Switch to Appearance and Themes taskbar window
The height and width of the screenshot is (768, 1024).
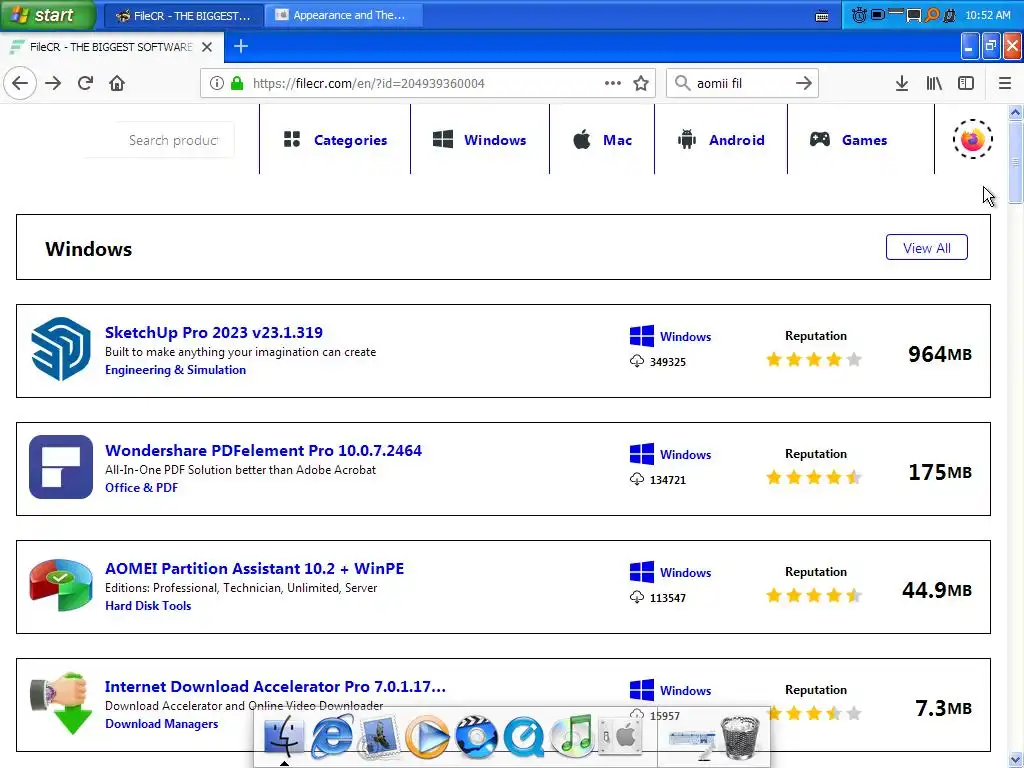(343, 15)
